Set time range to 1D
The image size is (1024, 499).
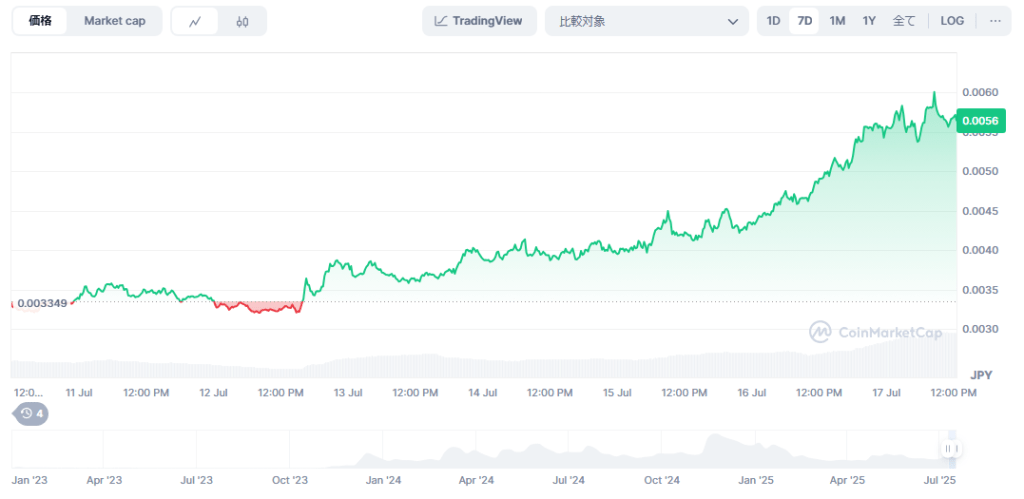pyautogui.click(x=773, y=21)
